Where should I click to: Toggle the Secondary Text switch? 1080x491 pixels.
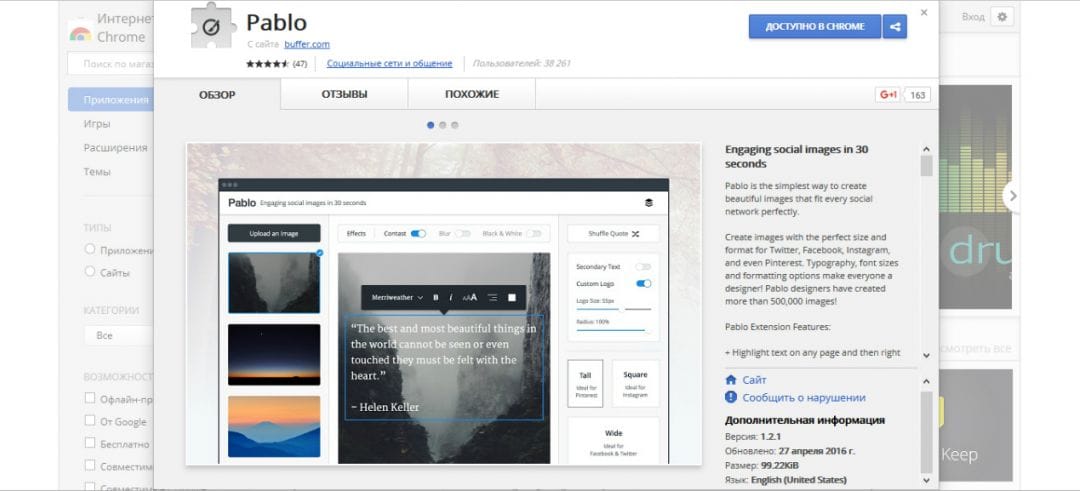pos(643,267)
